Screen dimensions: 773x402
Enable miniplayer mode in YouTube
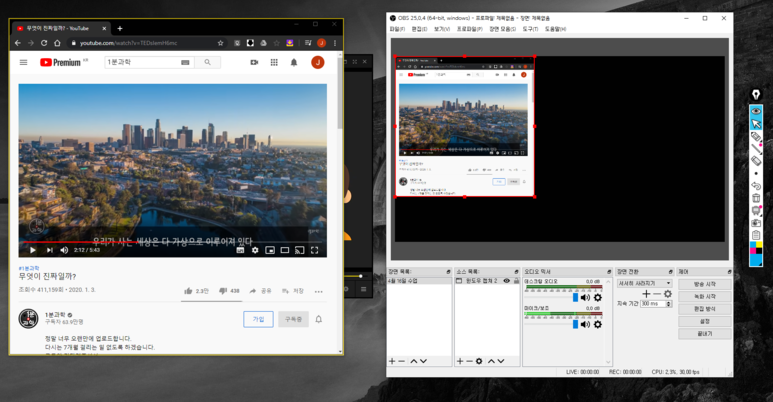(270, 250)
